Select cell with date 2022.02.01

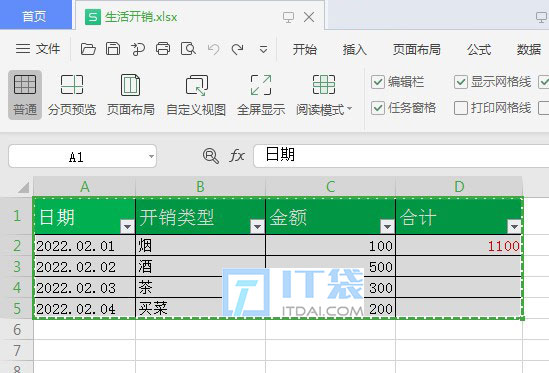(84, 246)
